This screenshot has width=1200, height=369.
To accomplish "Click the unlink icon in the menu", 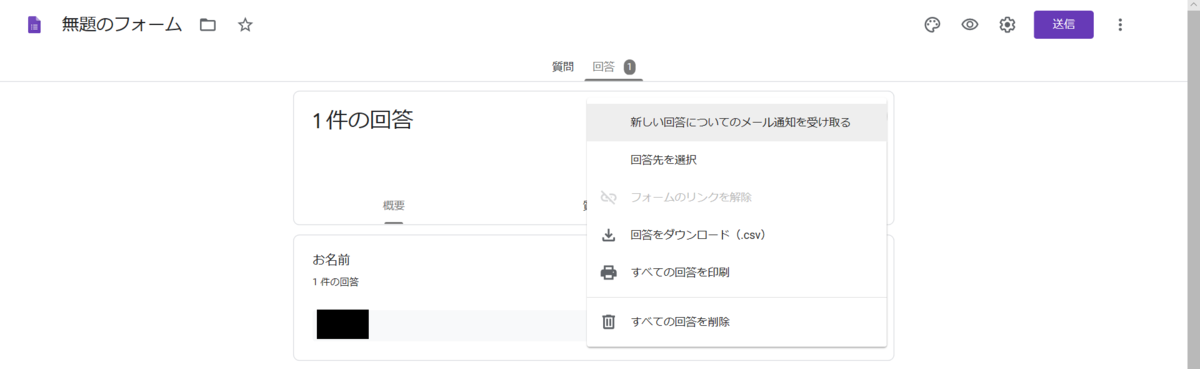I will click(608, 197).
